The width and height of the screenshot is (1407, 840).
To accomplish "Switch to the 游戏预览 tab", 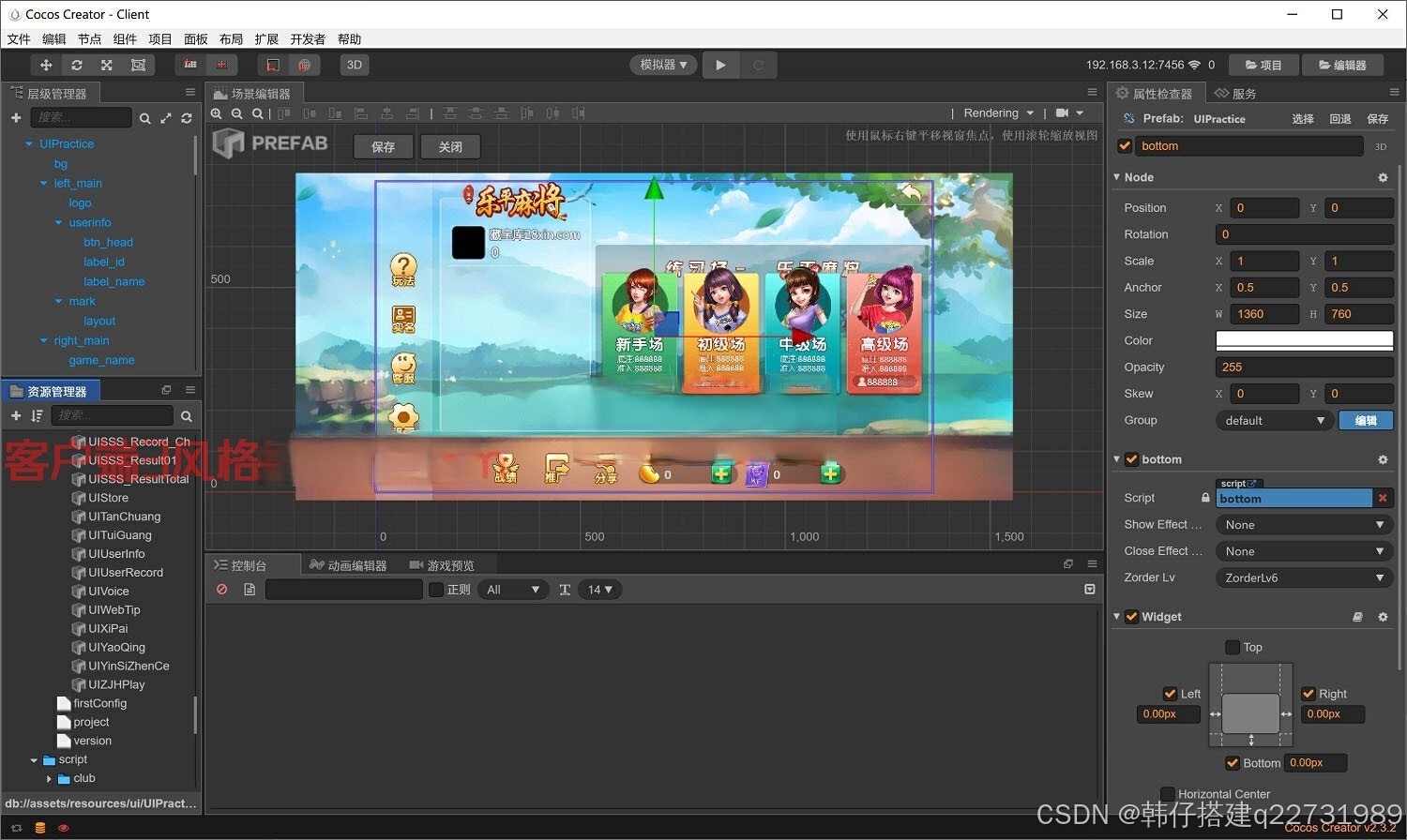I will pos(442,565).
